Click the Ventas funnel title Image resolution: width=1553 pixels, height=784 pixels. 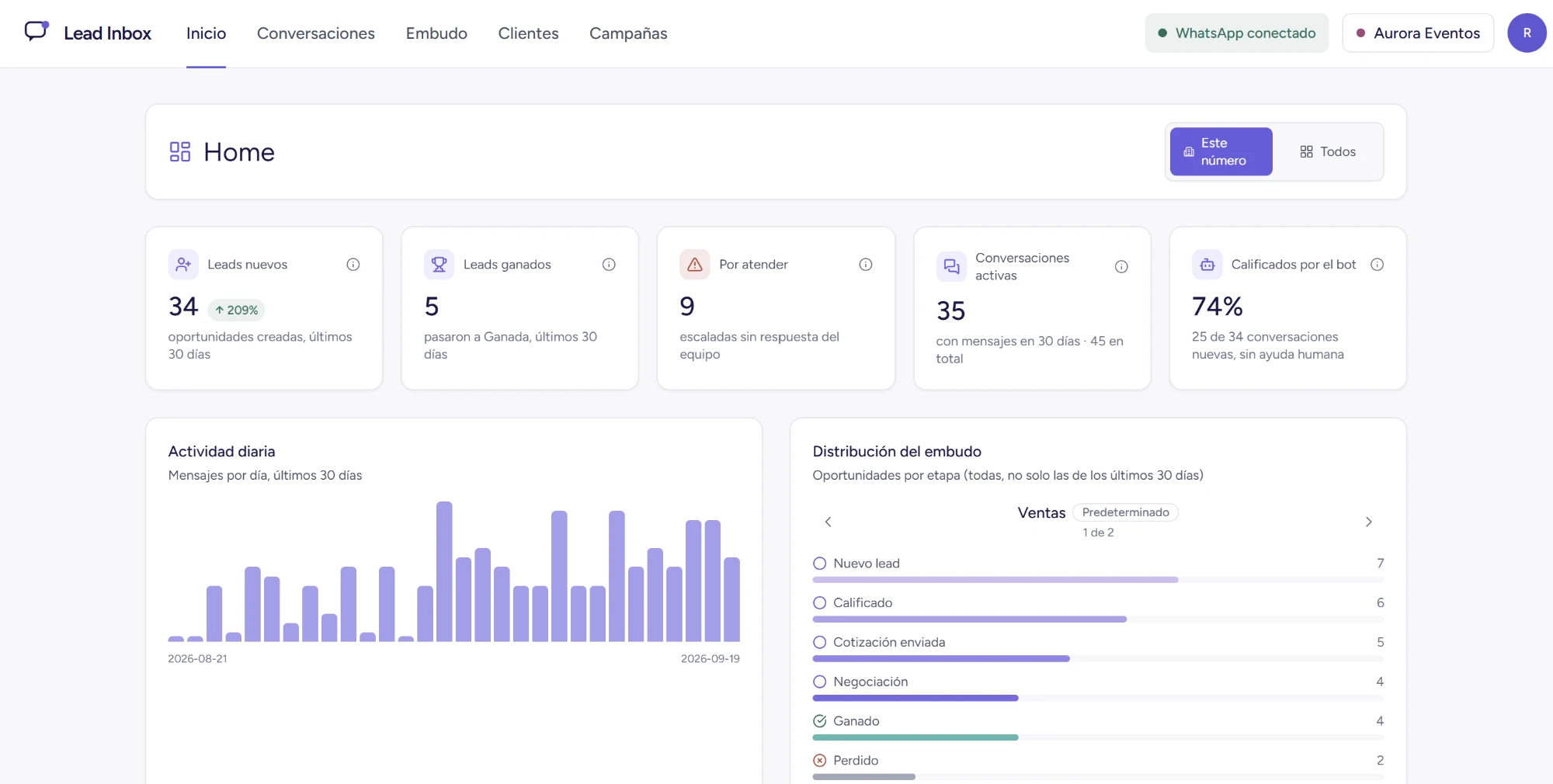pyautogui.click(x=1041, y=512)
